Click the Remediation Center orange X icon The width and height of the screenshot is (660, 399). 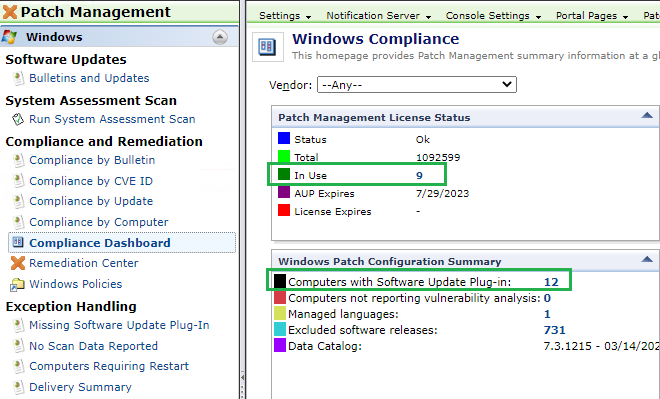18,263
